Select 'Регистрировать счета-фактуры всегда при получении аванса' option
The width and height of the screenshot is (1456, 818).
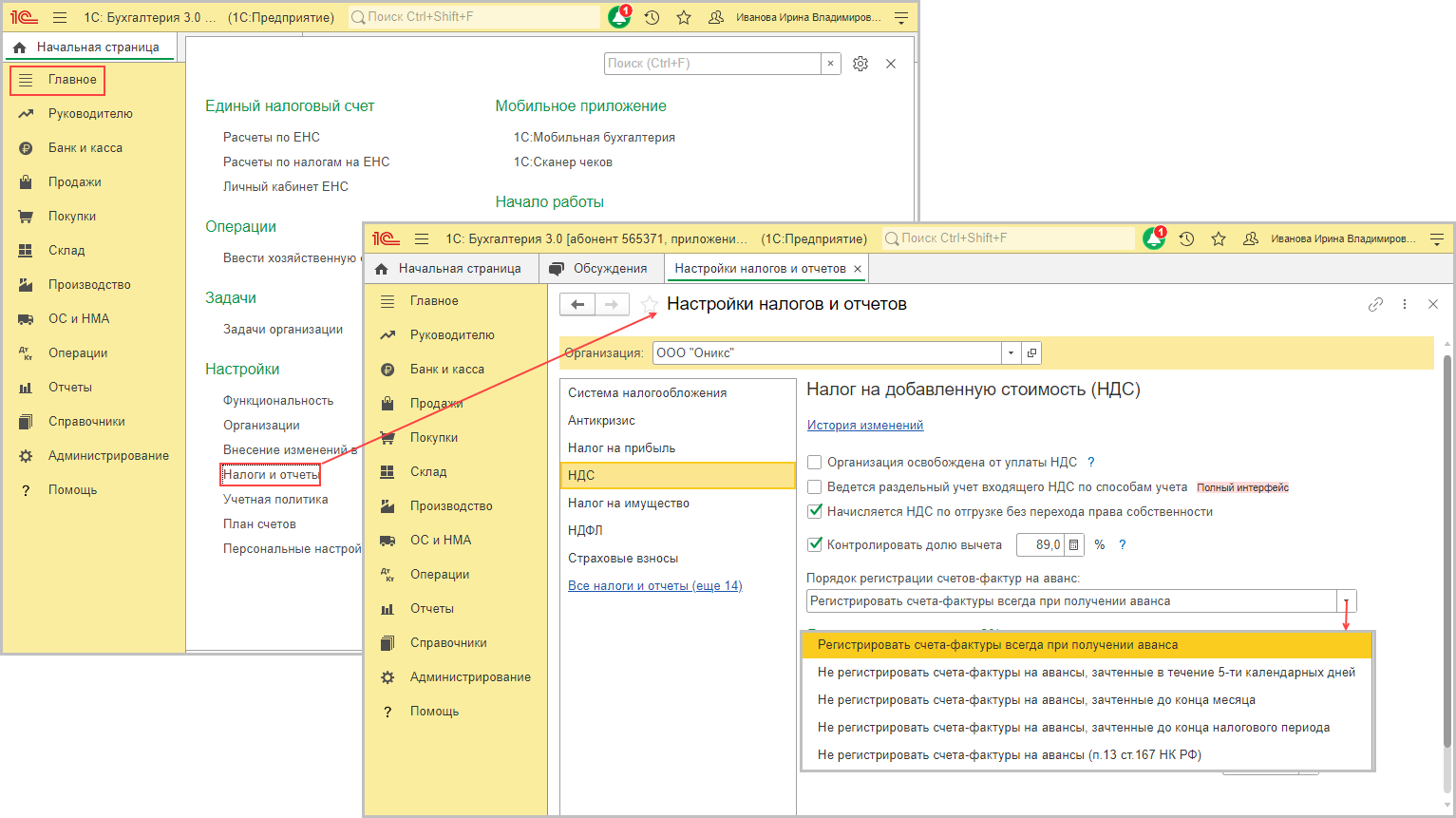(x=1087, y=645)
